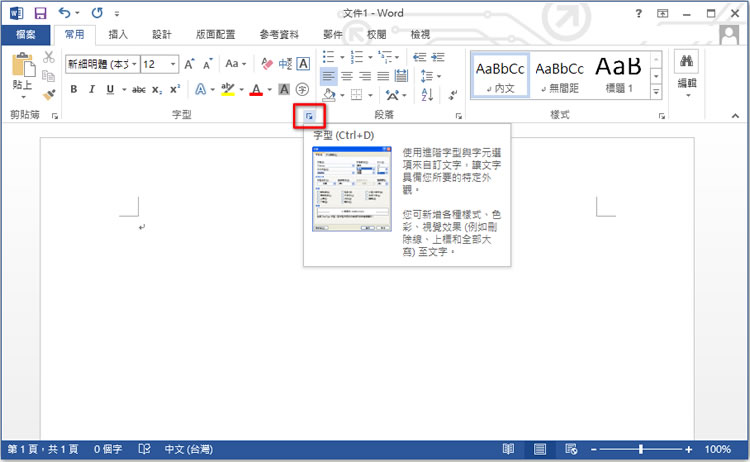This screenshot has height=462, width=750.
Task: Open the Styles pane launcher
Action: pos(662,116)
